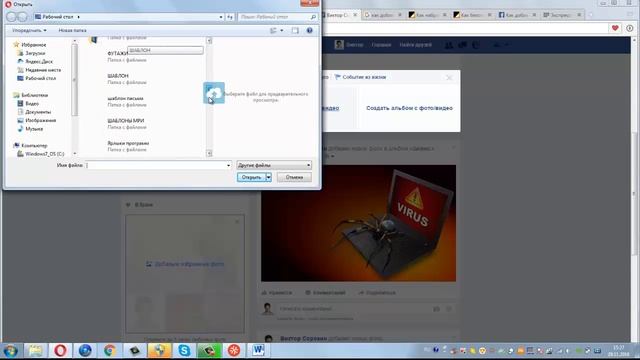Expand the Открыть button split arrow

pos(268,177)
